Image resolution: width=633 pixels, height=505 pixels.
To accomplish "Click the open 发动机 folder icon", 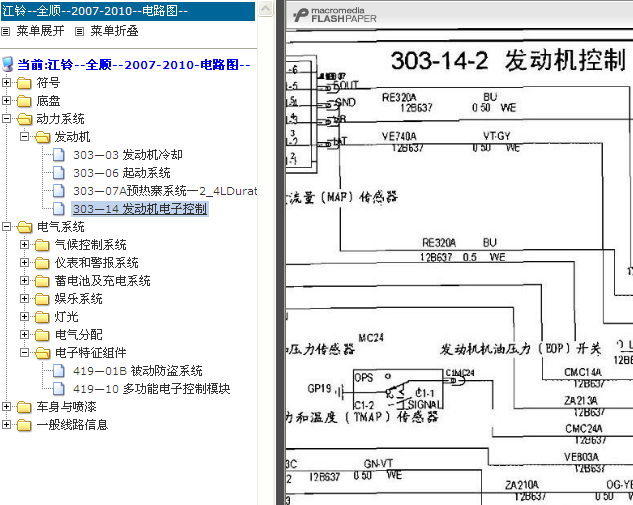I will coord(43,137).
